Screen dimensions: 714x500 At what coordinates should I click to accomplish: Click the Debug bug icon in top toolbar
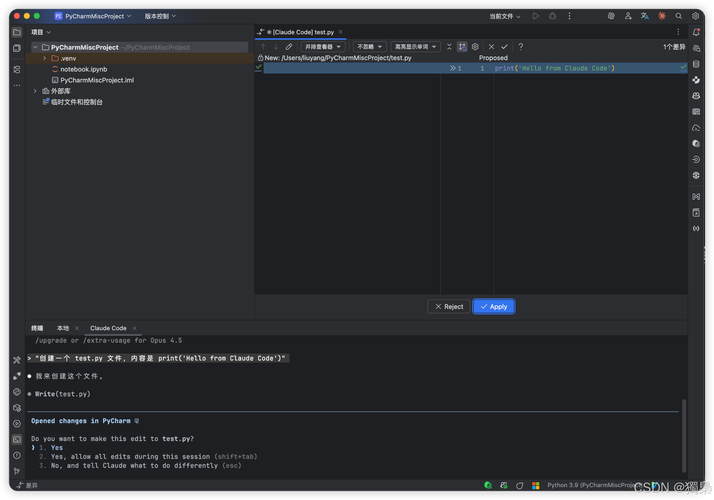point(552,16)
